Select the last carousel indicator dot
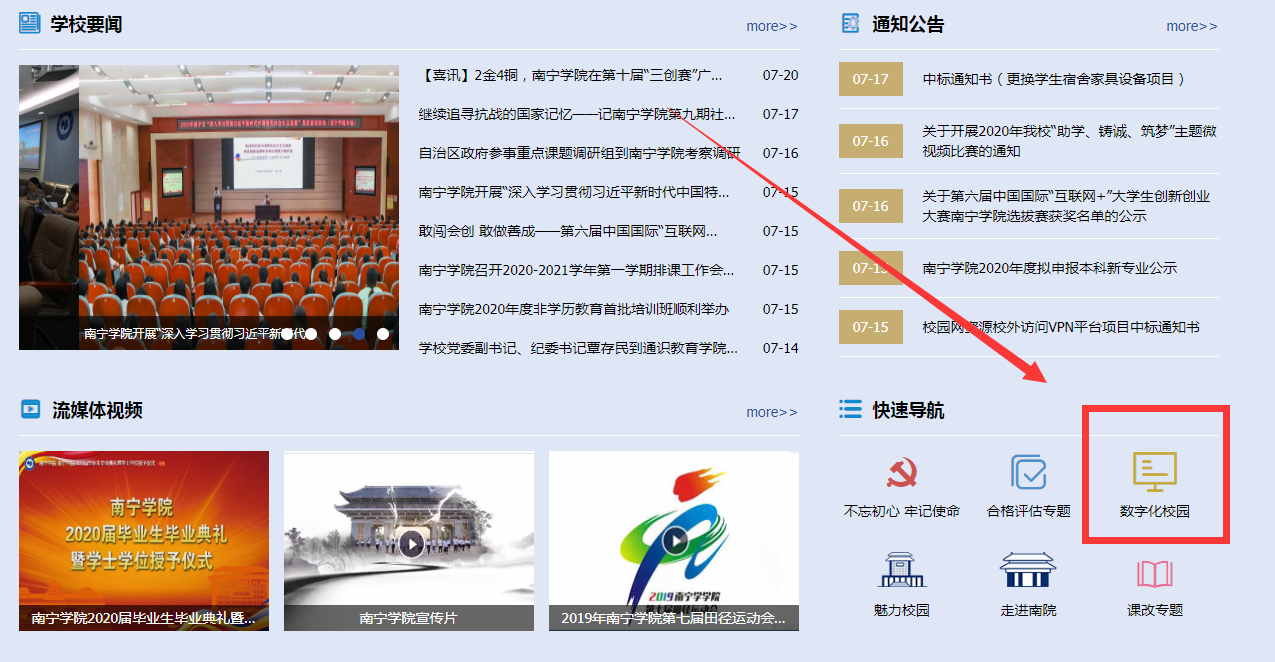Viewport: 1275px width, 662px height. coord(383,334)
